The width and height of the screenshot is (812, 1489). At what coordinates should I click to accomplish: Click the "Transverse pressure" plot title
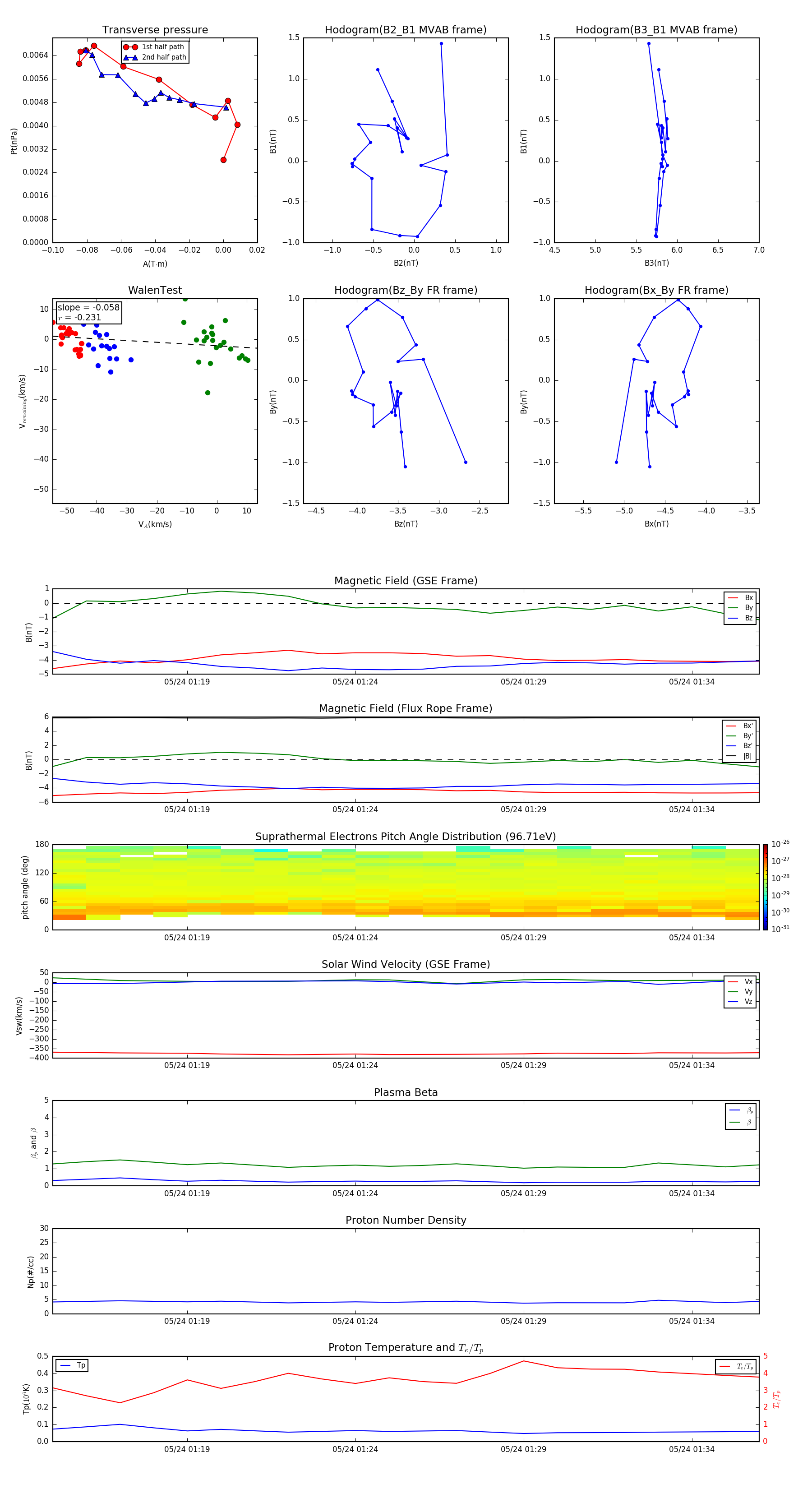pos(155,30)
